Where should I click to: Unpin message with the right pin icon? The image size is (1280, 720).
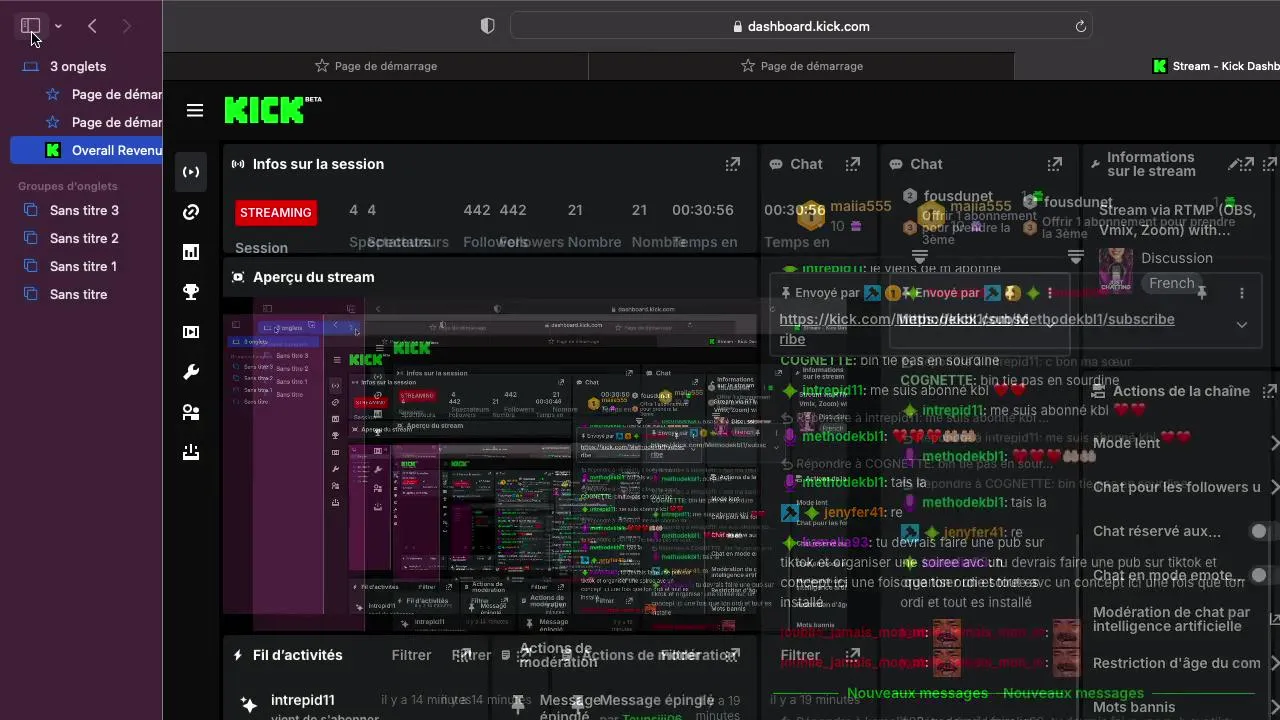coord(1203,292)
